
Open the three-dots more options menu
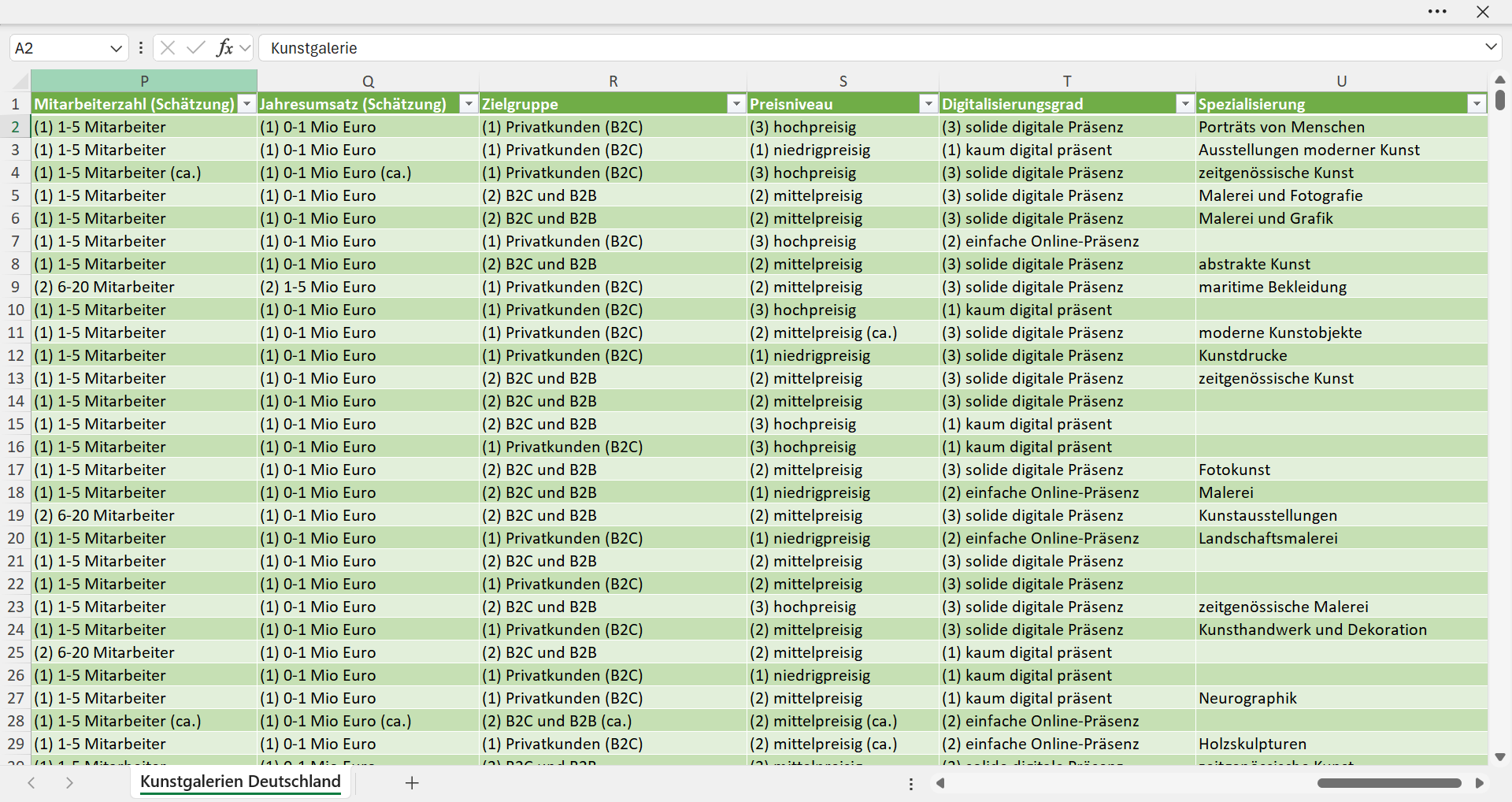pos(1437,12)
